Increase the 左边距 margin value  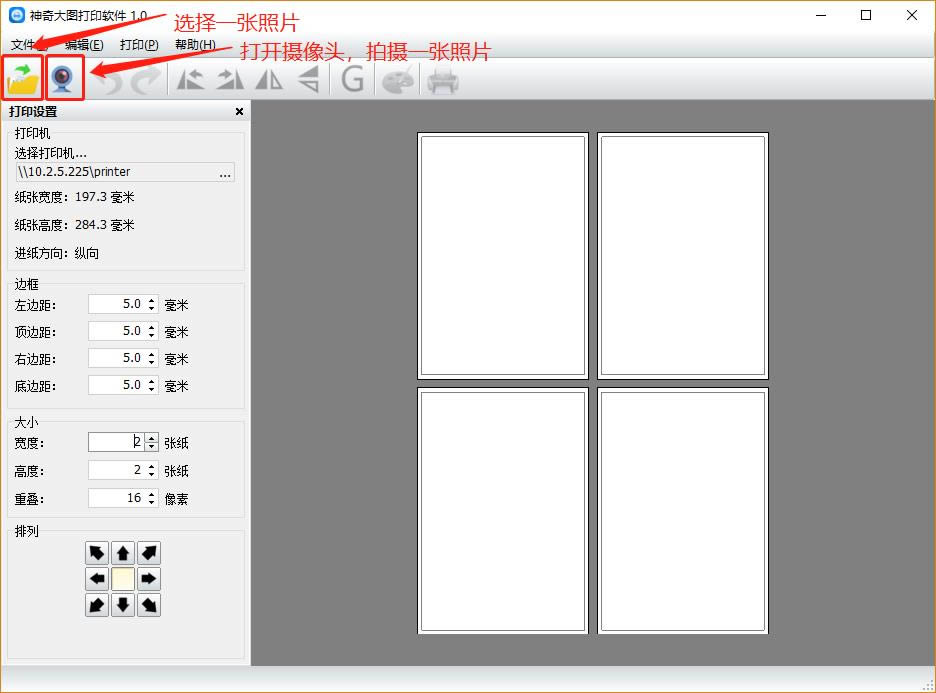(x=152, y=301)
